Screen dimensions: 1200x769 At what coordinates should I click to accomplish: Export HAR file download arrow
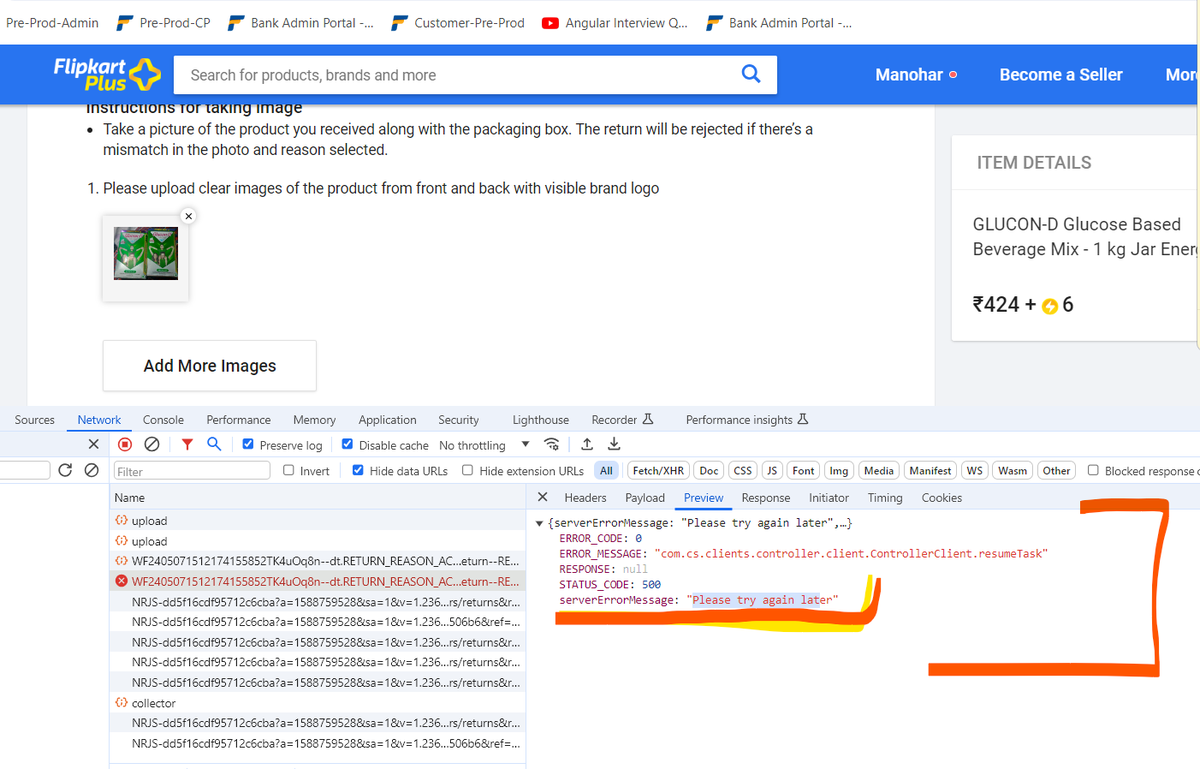[x=614, y=445]
